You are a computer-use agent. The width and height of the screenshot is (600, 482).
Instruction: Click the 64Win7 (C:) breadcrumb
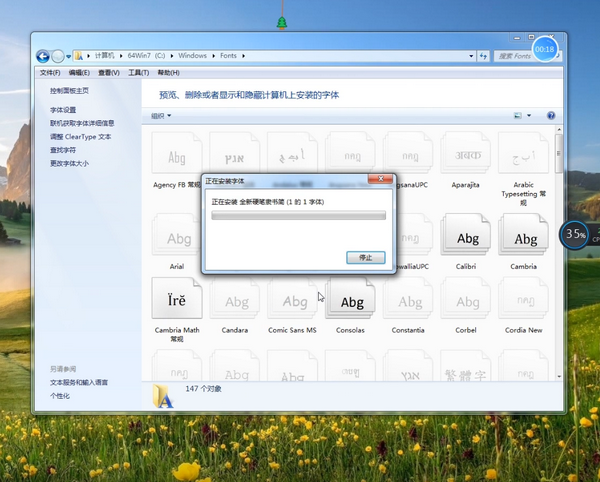pyautogui.click(x=146, y=55)
